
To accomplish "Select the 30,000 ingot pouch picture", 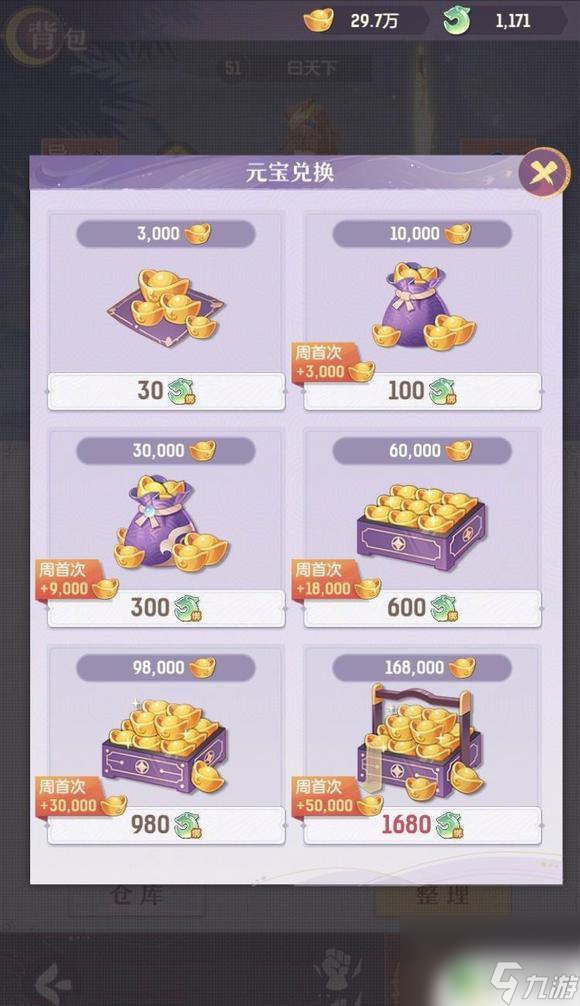I will 169,522.
